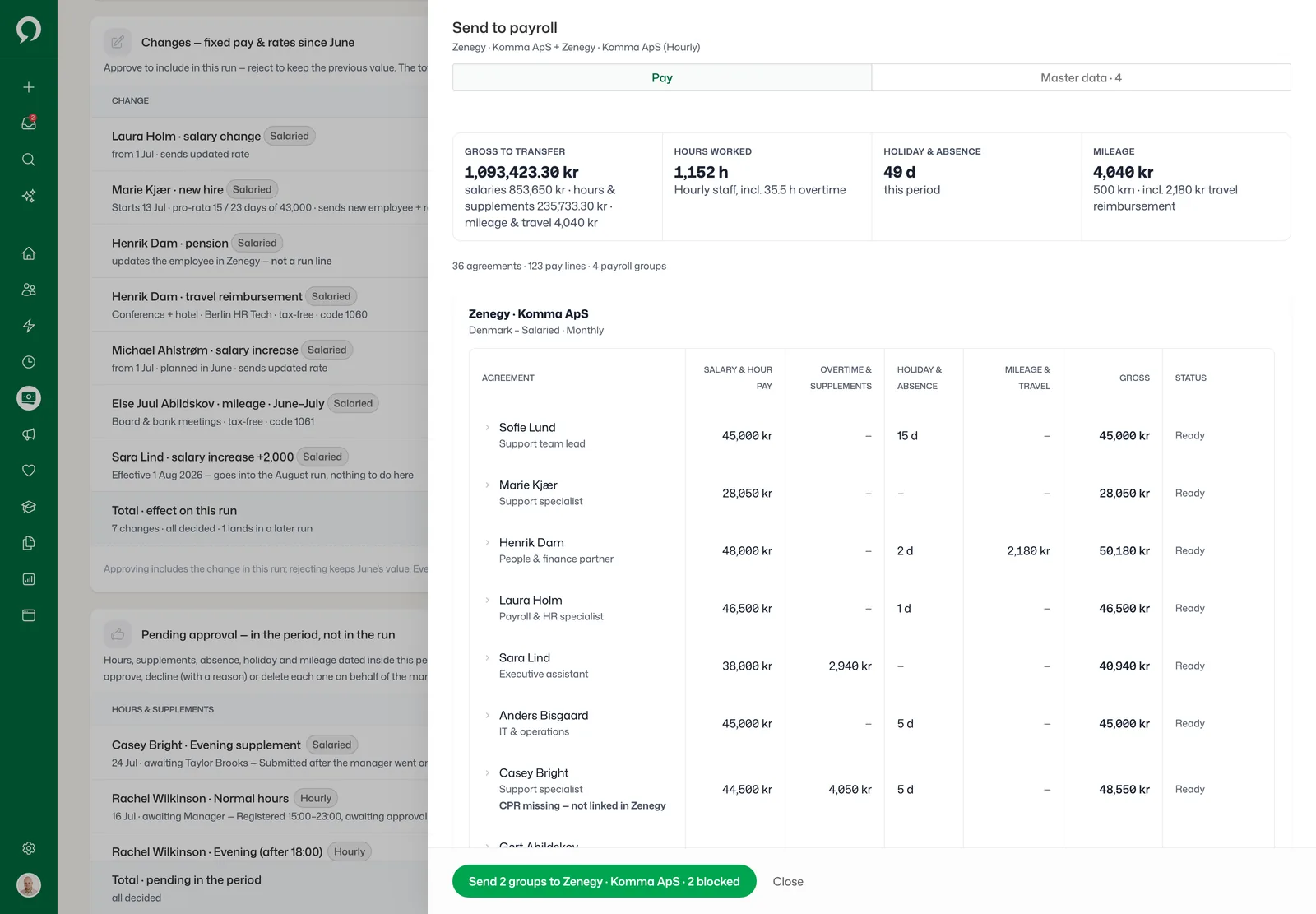1316x914 pixels.
Task: Click the heart sidebar icon
Action: (x=29, y=471)
